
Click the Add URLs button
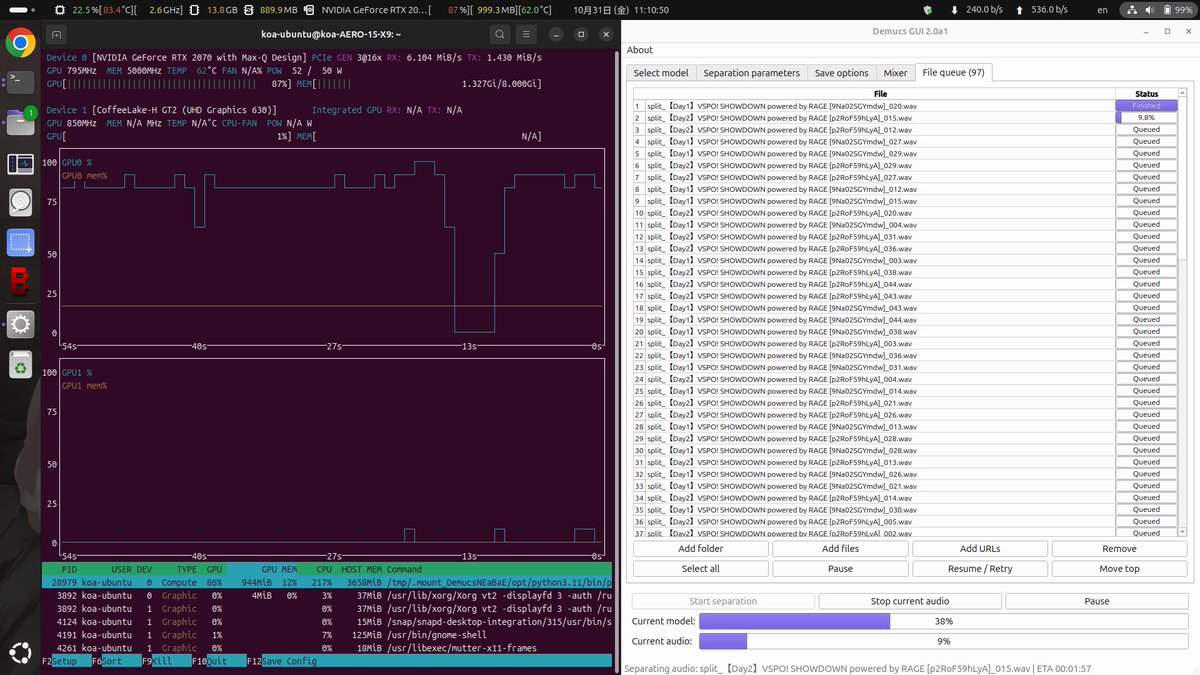pos(980,549)
